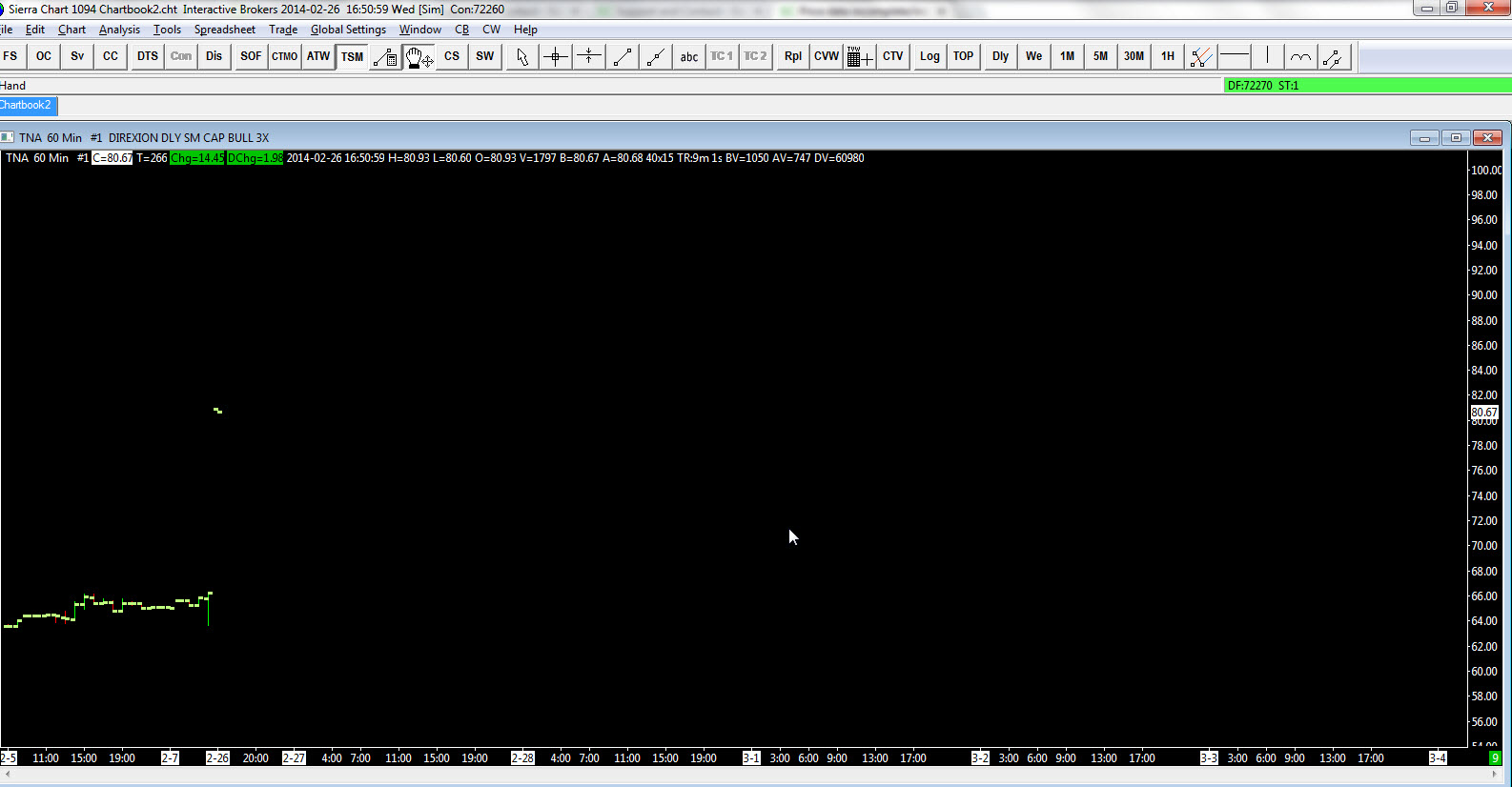Viewport: 1512px width, 787px height.
Task: Click the 3-1 date marker on time axis
Action: pyautogui.click(x=751, y=758)
